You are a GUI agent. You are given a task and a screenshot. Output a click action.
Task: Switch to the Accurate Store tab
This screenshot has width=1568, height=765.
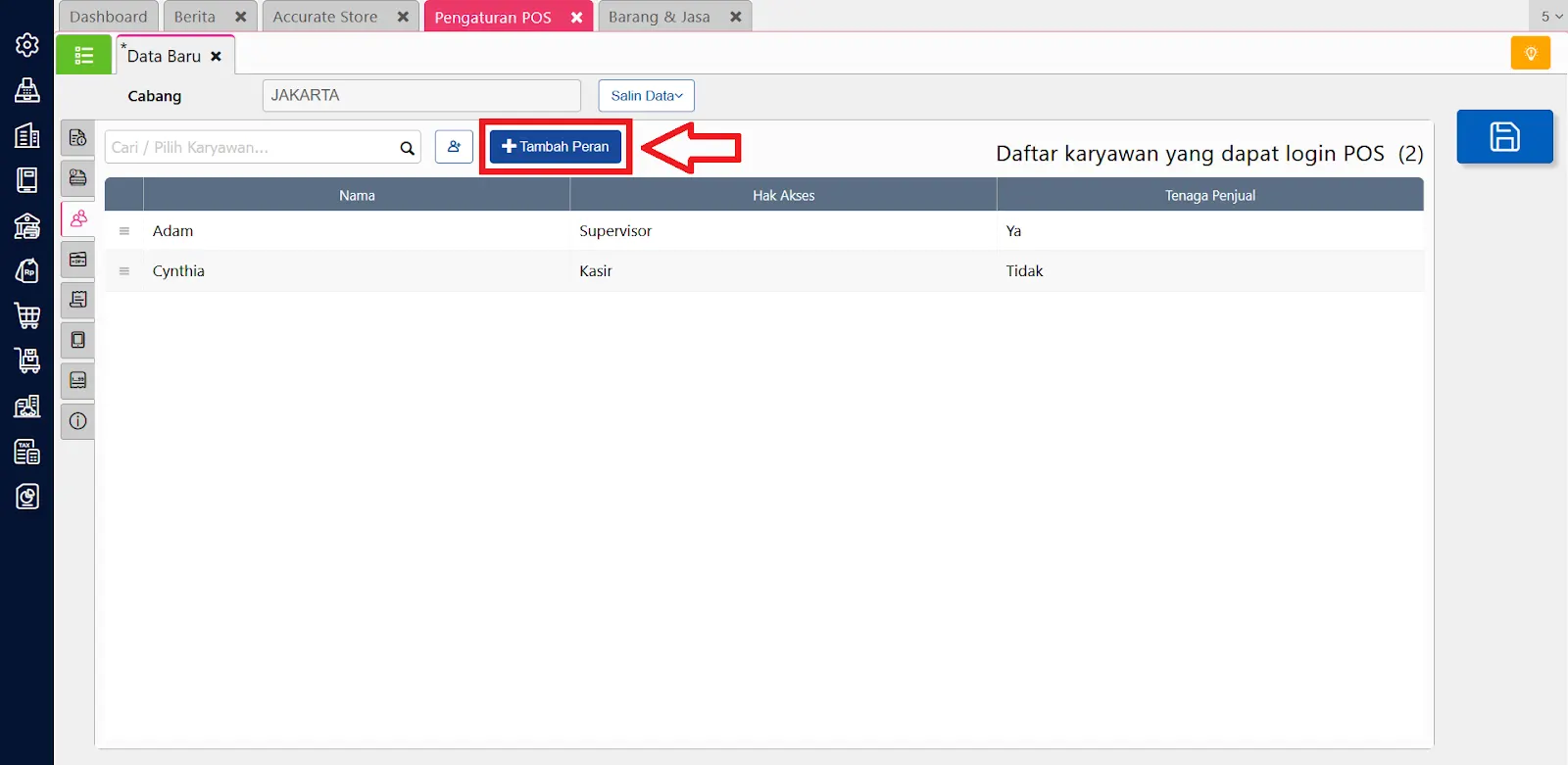tap(325, 17)
